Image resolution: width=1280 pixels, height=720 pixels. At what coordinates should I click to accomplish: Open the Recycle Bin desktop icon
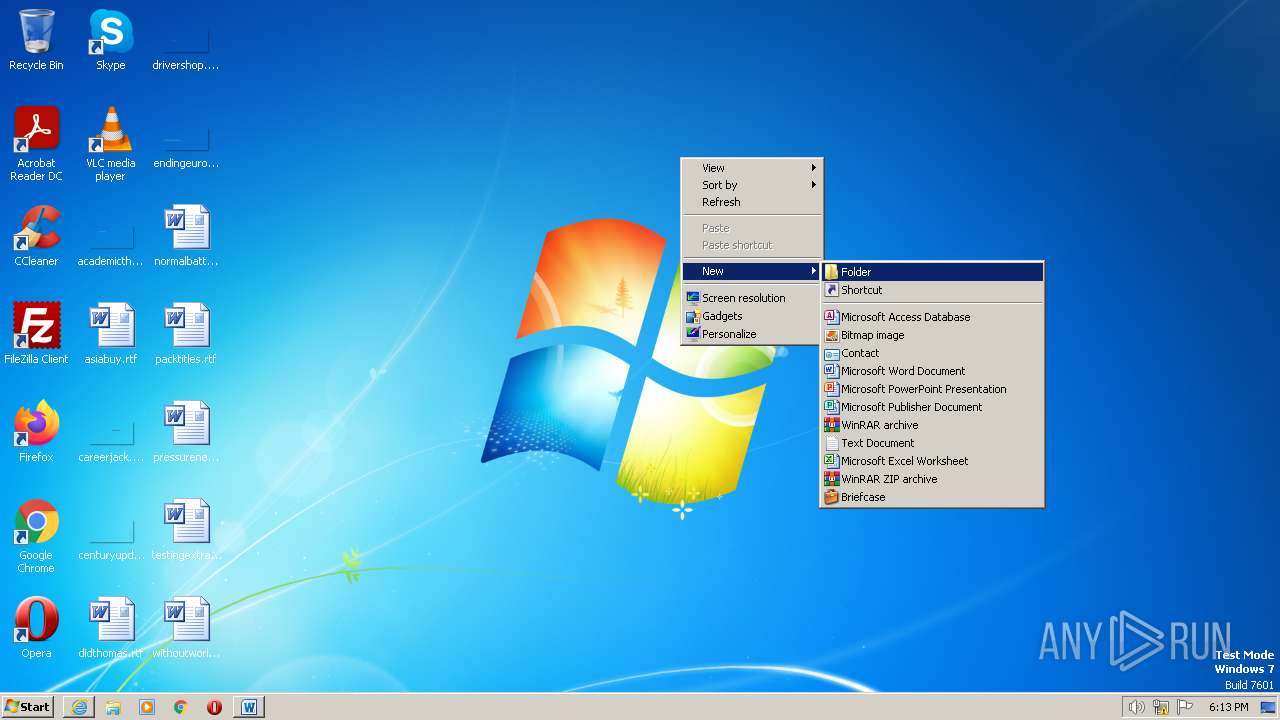point(36,40)
